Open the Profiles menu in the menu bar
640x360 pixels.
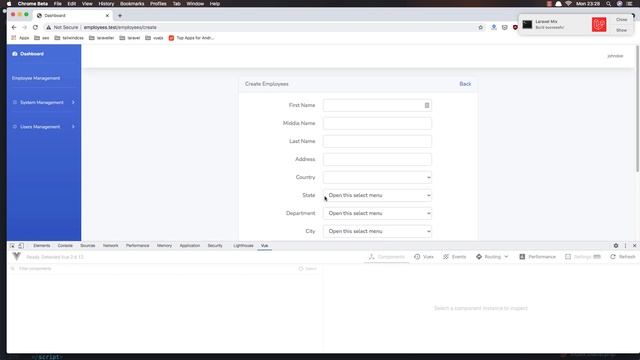[158, 4]
